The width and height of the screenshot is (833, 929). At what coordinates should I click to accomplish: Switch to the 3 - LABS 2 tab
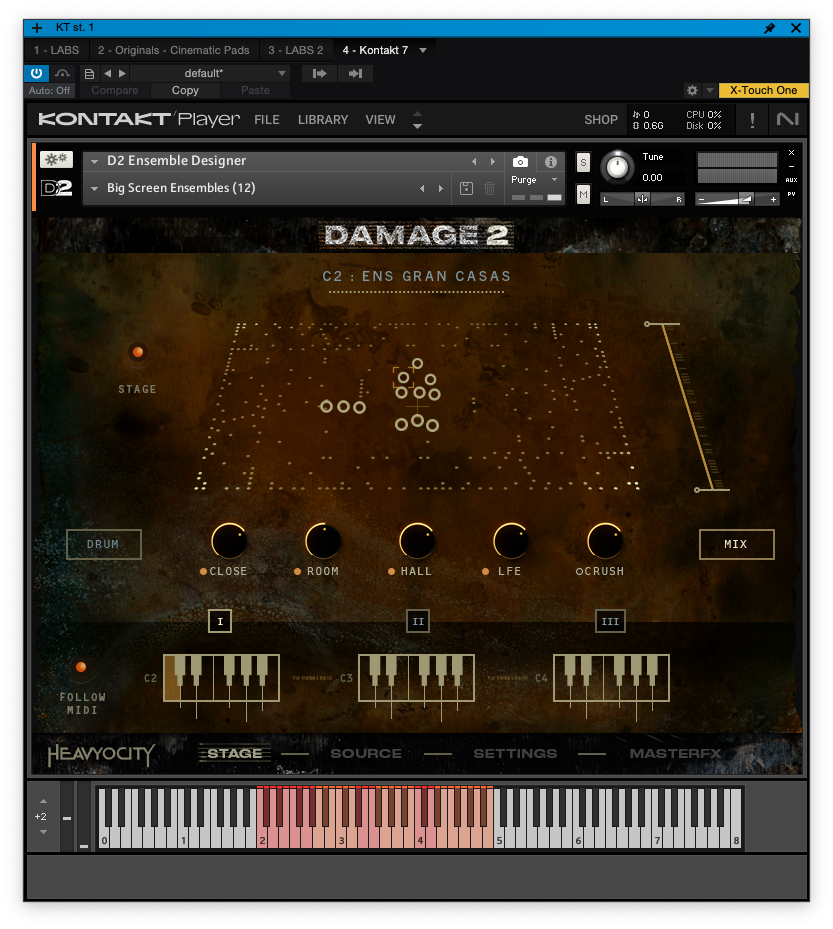(296, 50)
